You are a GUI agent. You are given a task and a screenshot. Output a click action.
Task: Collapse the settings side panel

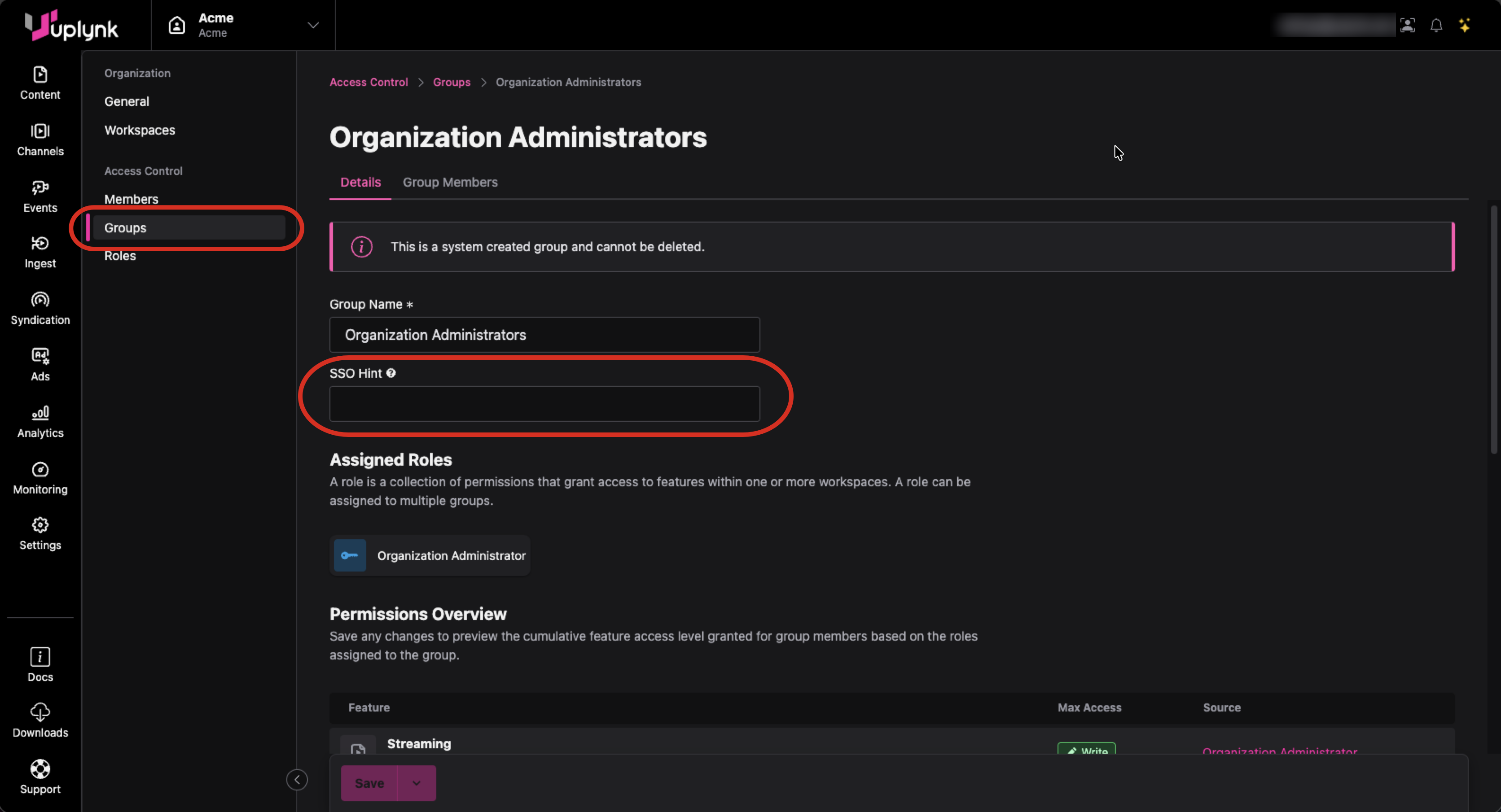coord(297,779)
